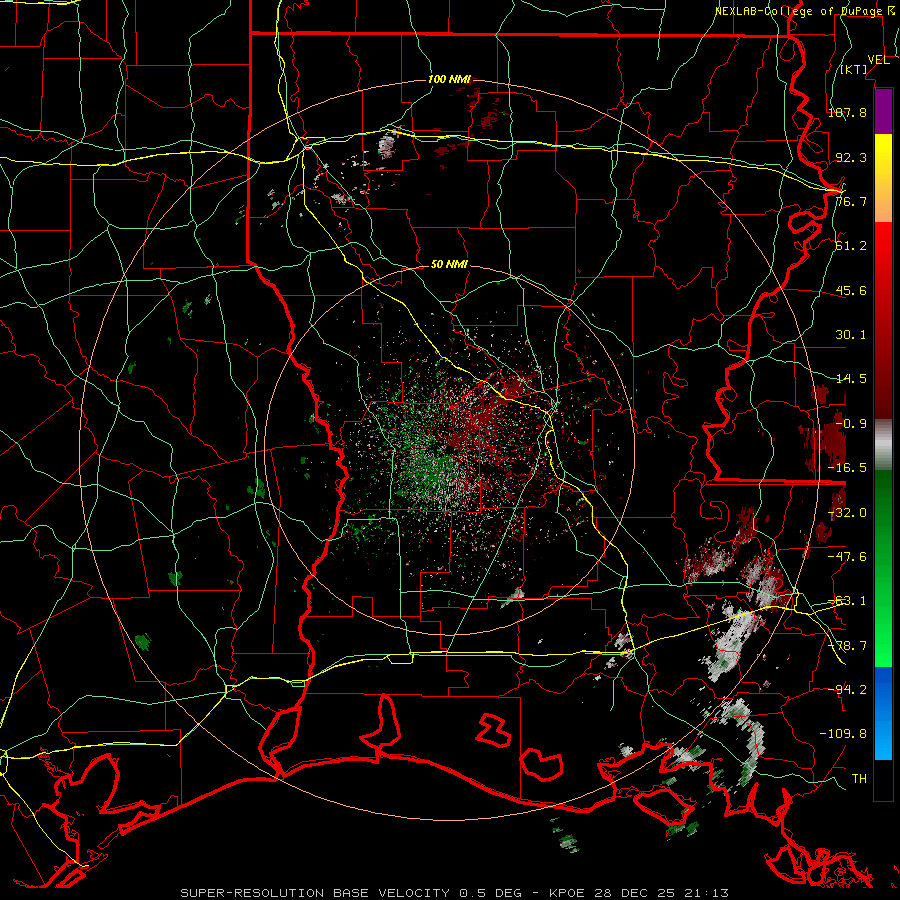Select the -32.0 velocity scale value
Screen dimensions: 900x900
pos(847,513)
